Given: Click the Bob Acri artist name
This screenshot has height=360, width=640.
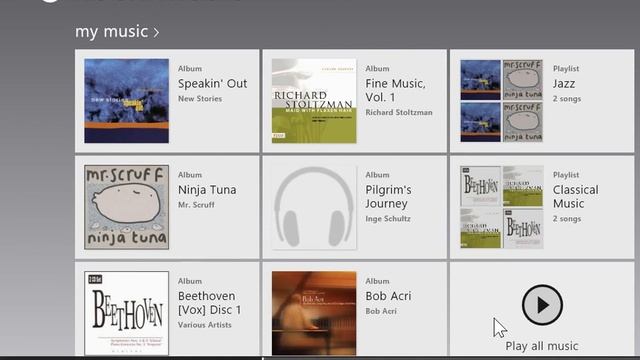Looking at the screenshot, I should pos(381,311).
